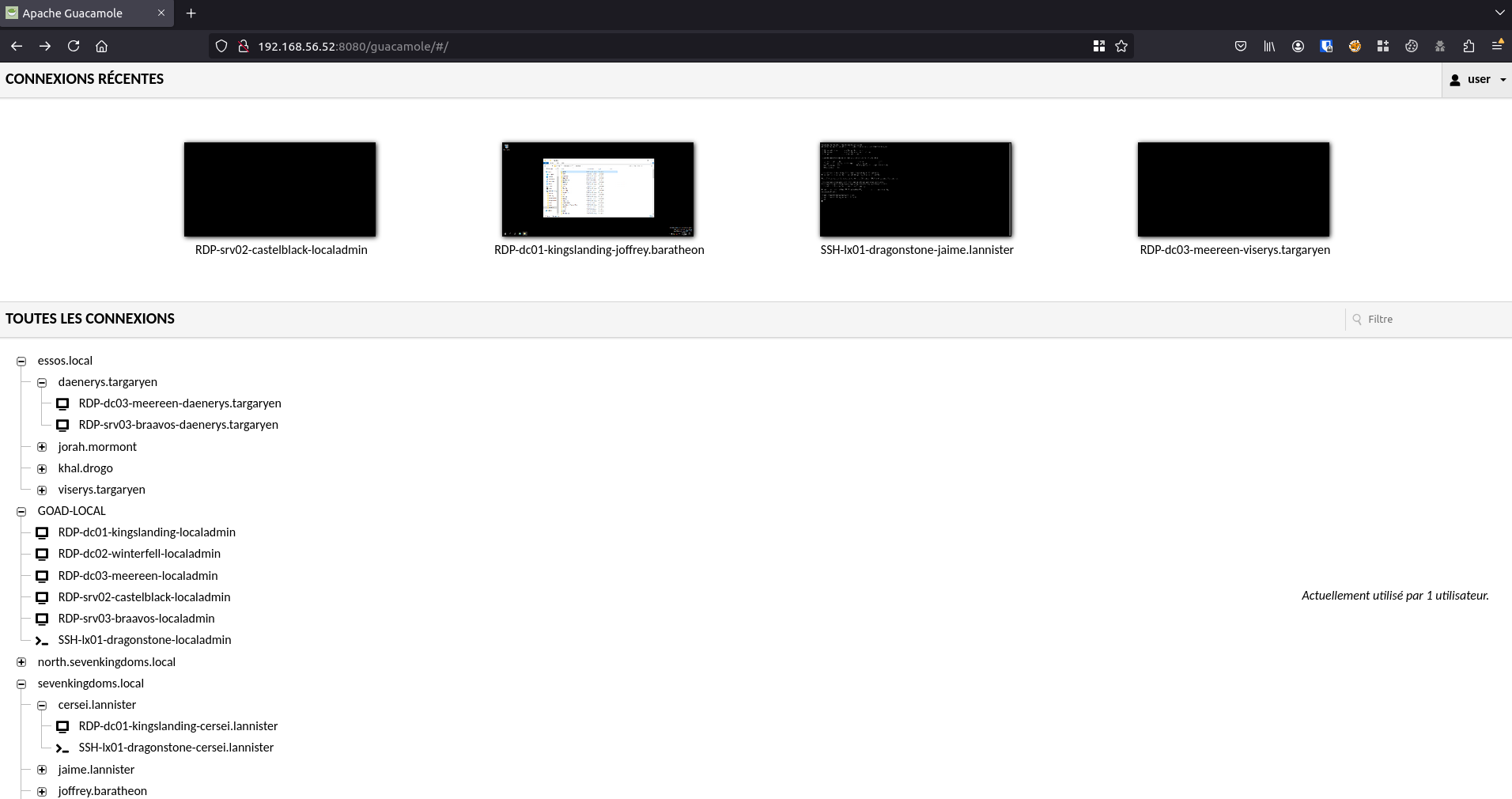Open the Firefox account icon
The width and height of the screenshot is (1512, 799).
[x=1298, y=46]
